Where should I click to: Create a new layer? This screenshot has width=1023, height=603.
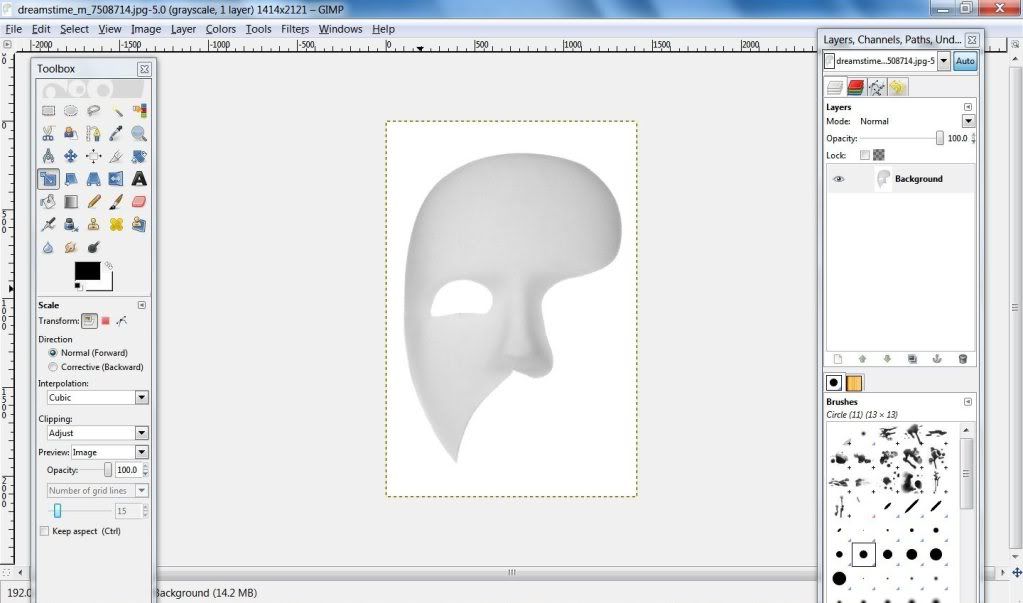point(838,359)
